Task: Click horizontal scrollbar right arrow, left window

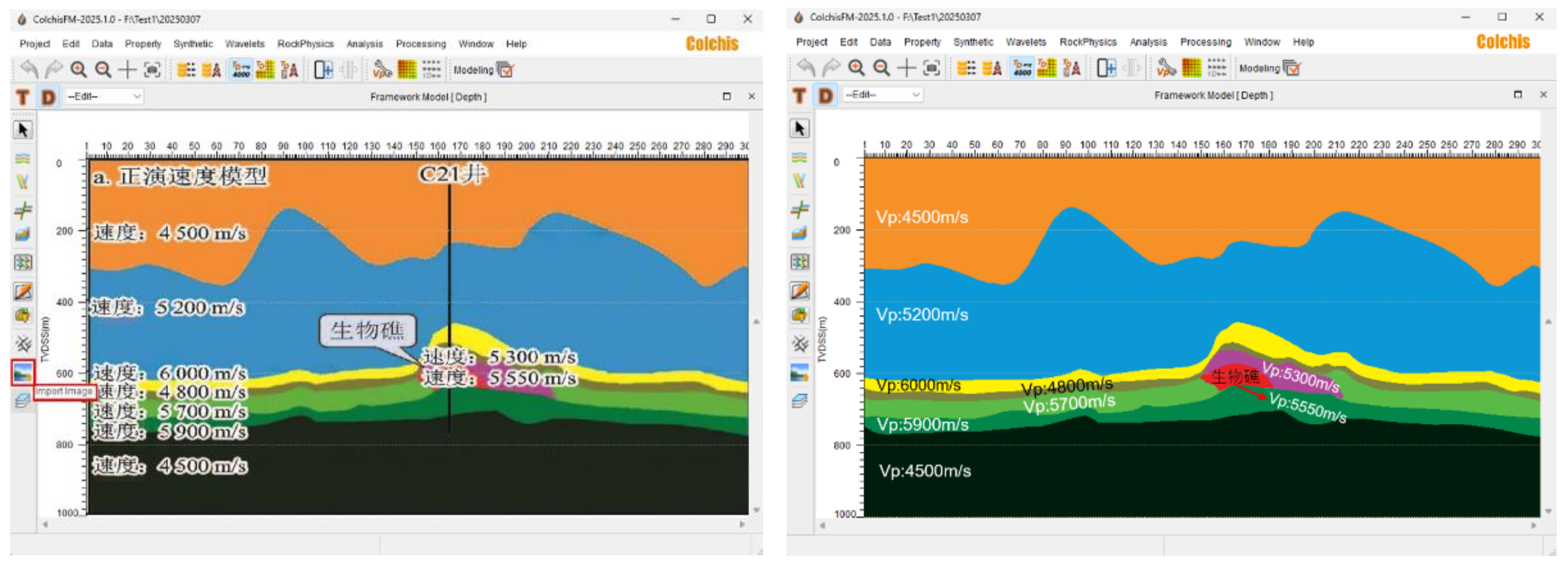Action: [742, 524]
